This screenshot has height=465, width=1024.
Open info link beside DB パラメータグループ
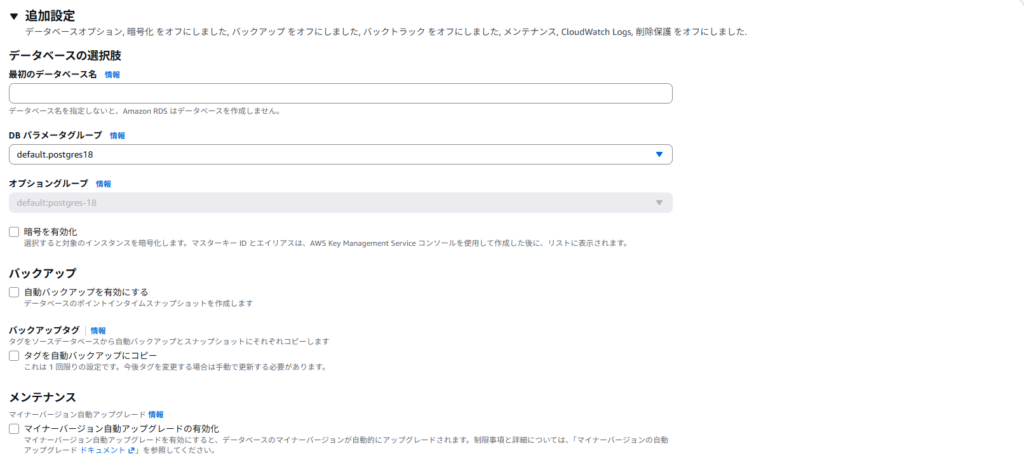[117, 136]
